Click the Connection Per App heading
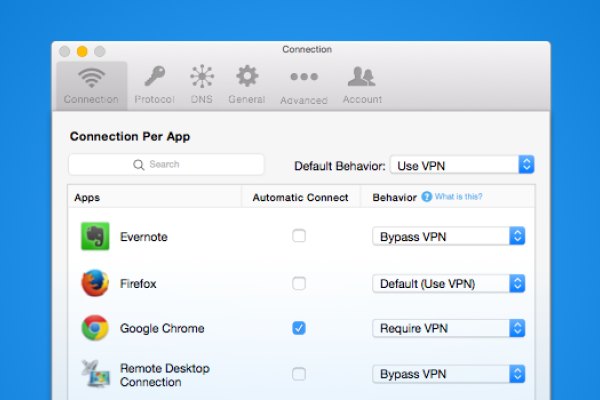Image resolution: width=600 pixels, height=400 pixels. 130,137
